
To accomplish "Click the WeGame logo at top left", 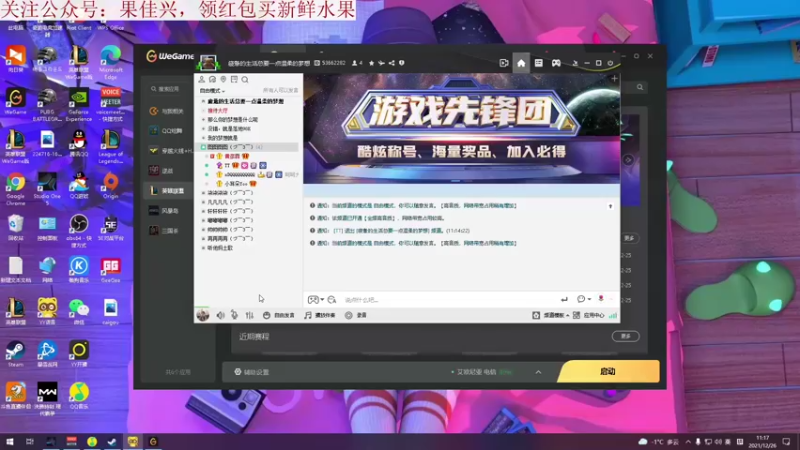I will [170, 56].
